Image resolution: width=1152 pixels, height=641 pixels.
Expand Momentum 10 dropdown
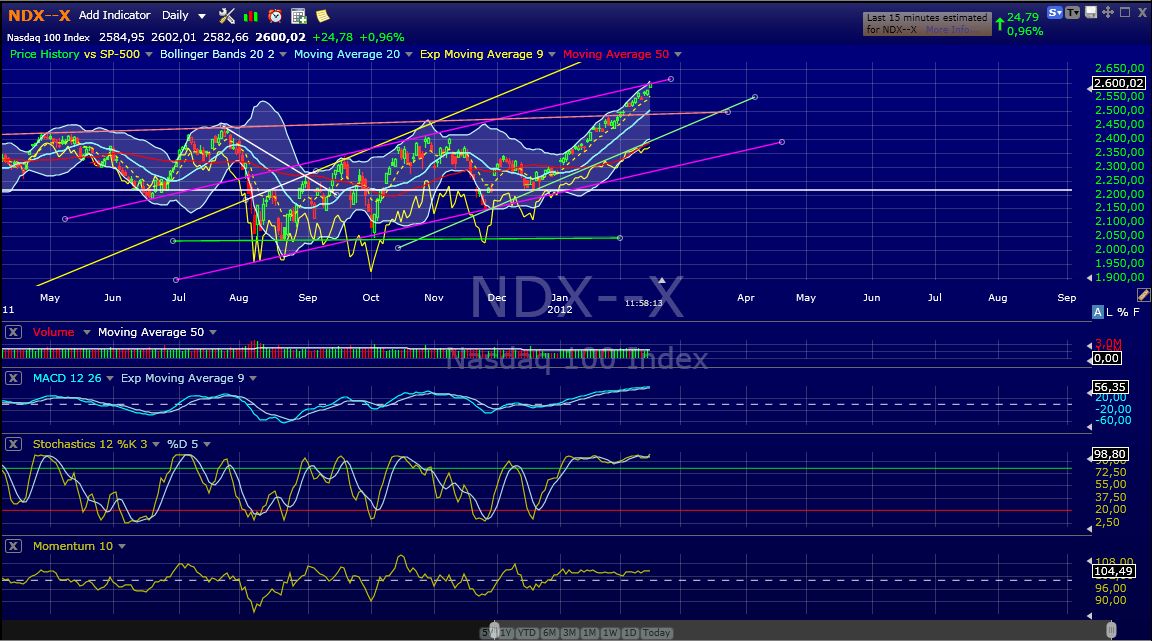coord(121,546)
